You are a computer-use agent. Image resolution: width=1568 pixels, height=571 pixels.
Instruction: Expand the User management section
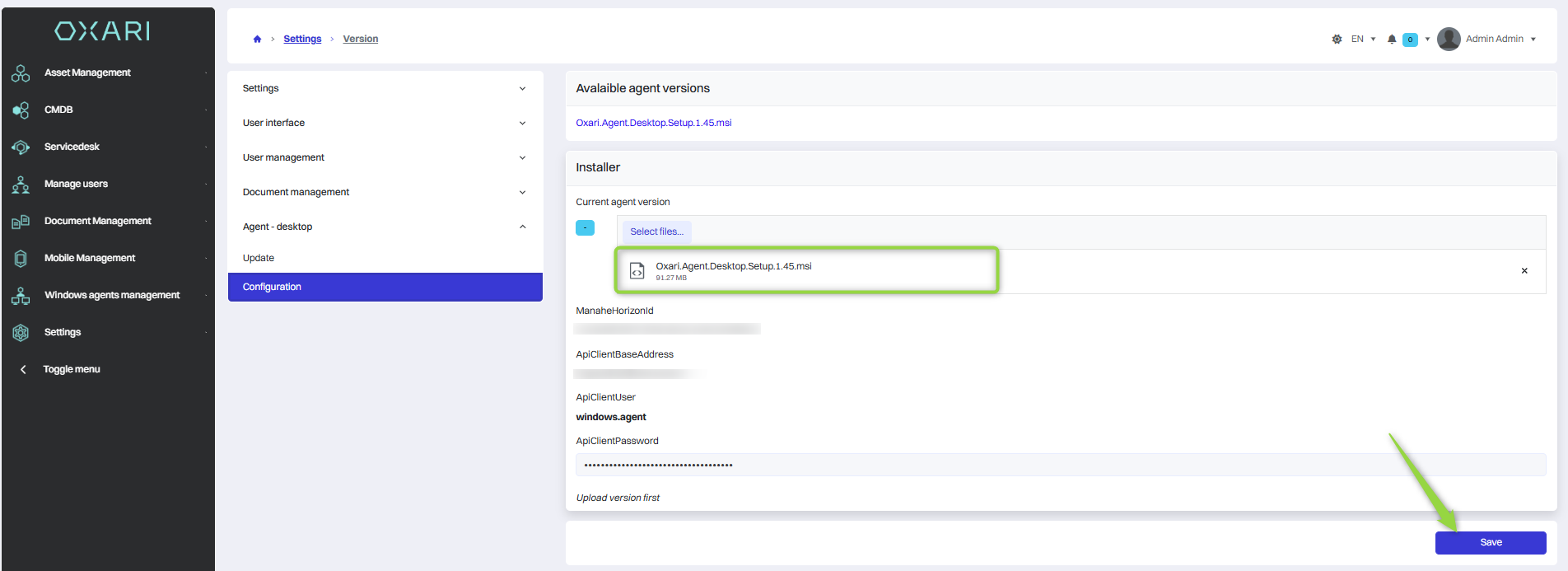pos(385,157)
